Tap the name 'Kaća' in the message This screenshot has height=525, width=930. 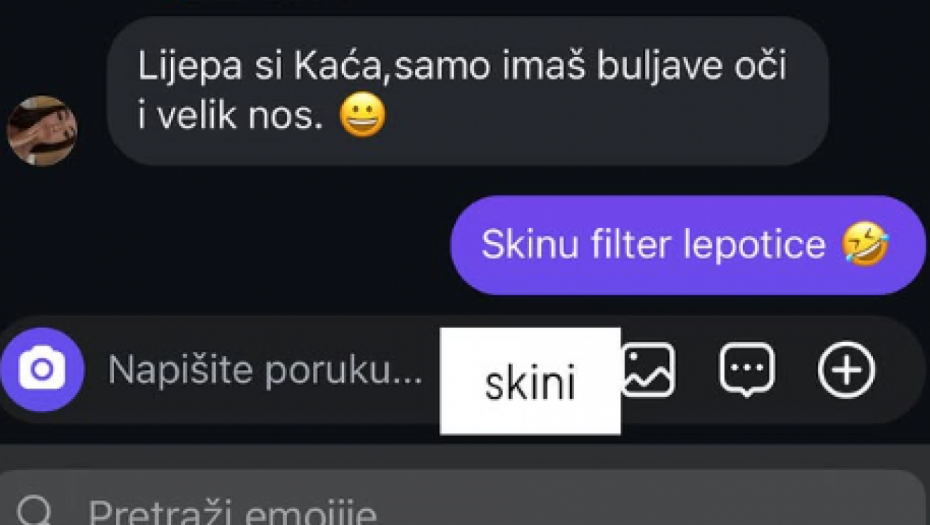tap(339, 64)
